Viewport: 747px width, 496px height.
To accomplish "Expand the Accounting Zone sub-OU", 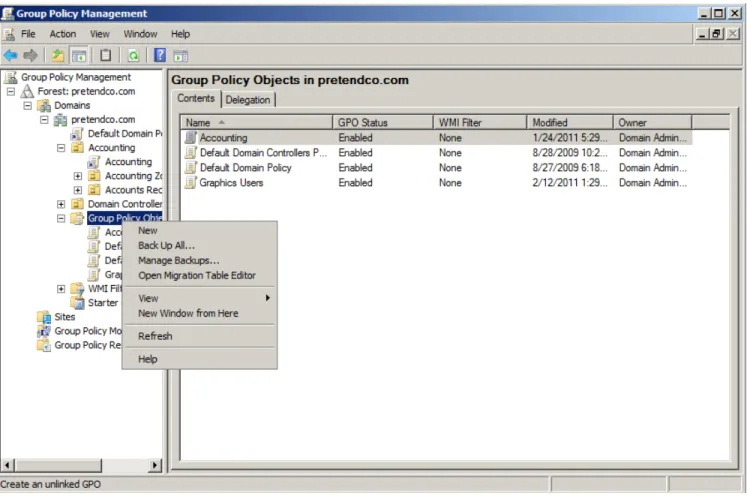I will (78, 176).
